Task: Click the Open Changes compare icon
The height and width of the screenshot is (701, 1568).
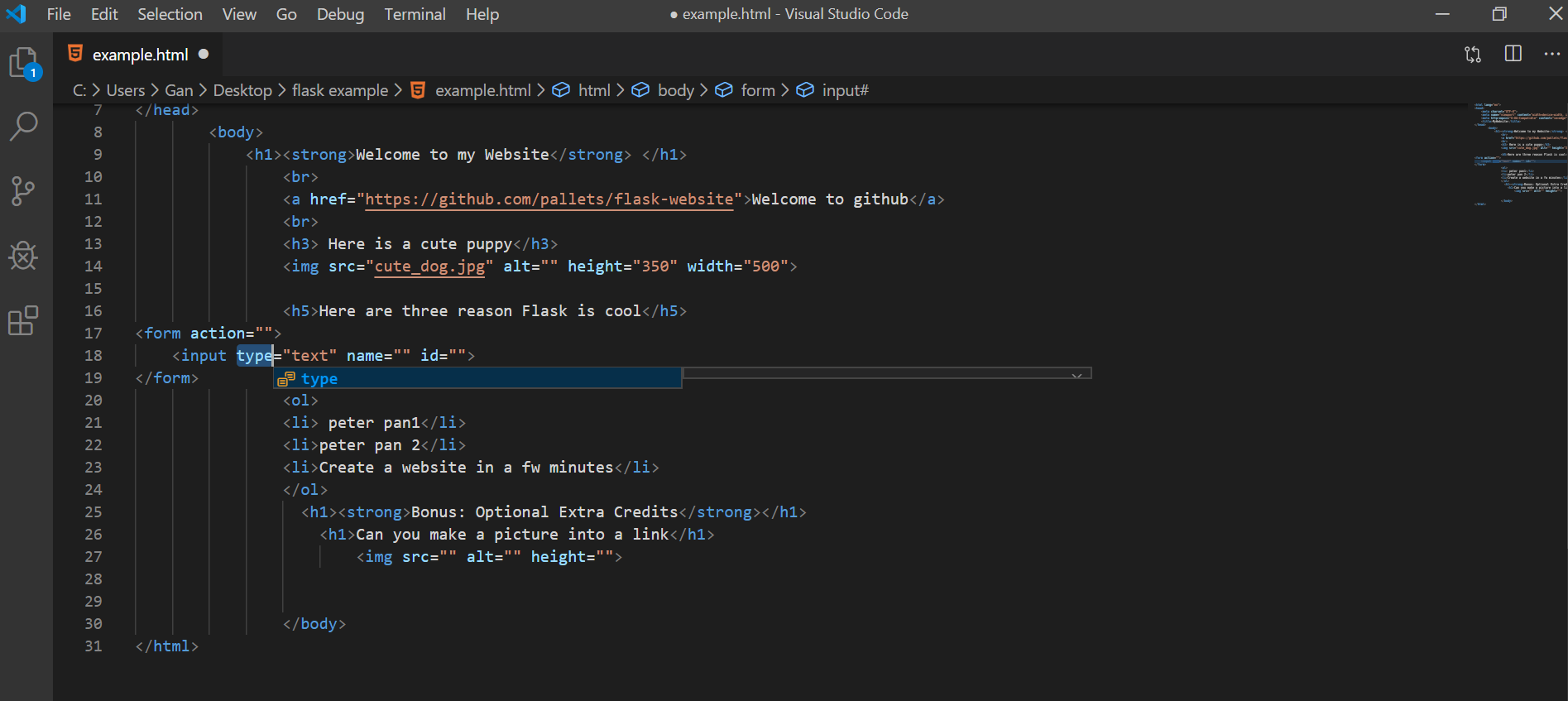Action: coord(1473,55)
